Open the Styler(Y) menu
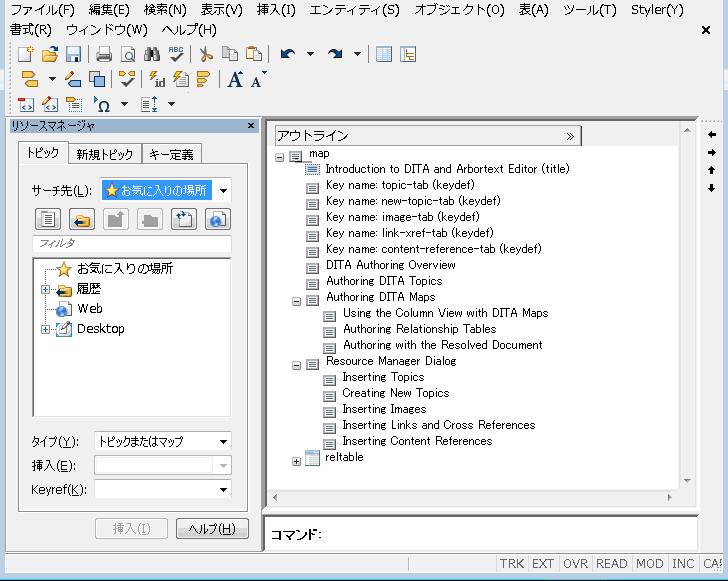The height and width of the screenshot is (581, 728). [657, 9]
